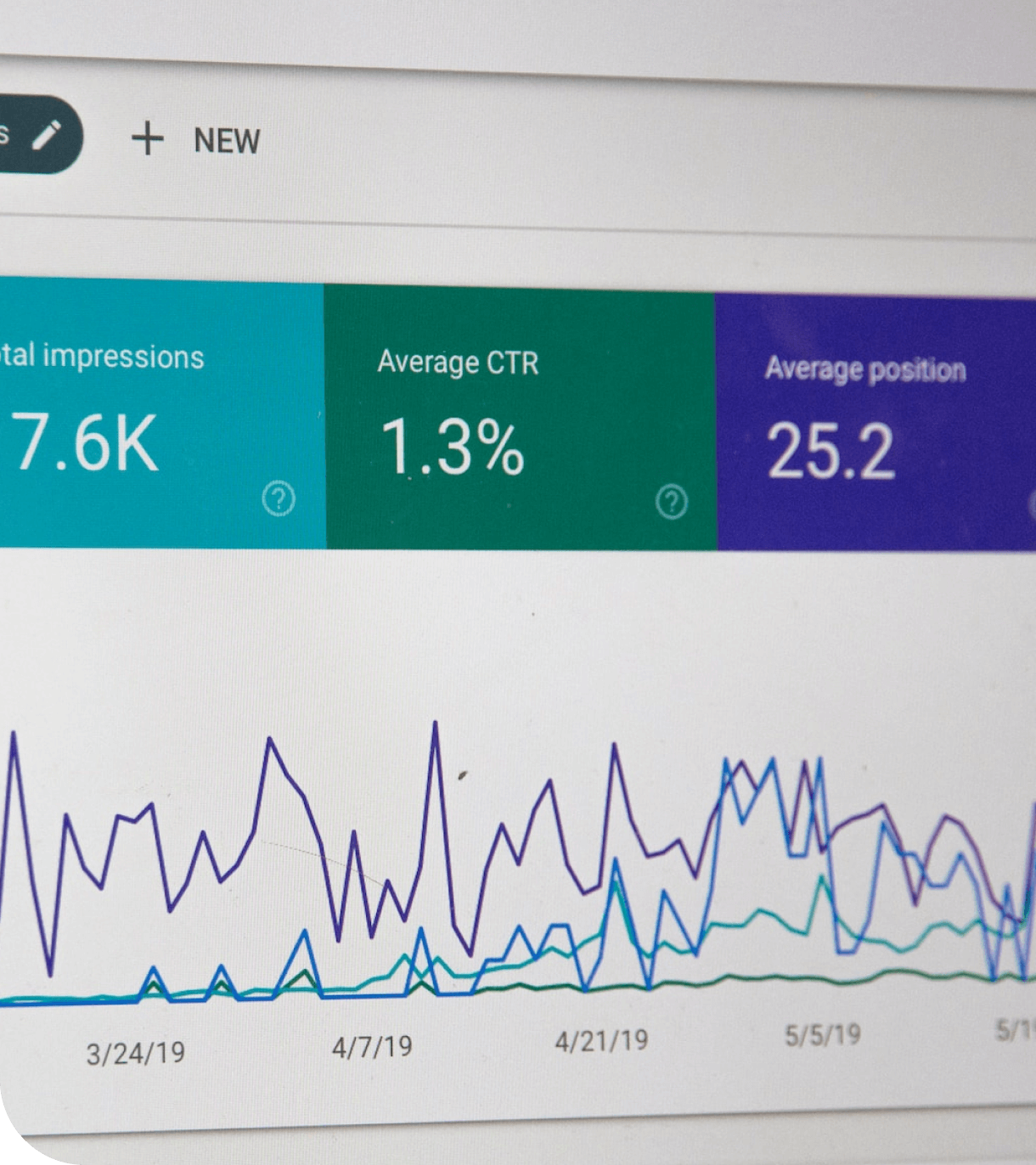Click the plus icon next to NEW
The image size is (1036, 1165).
coord(149,138)
